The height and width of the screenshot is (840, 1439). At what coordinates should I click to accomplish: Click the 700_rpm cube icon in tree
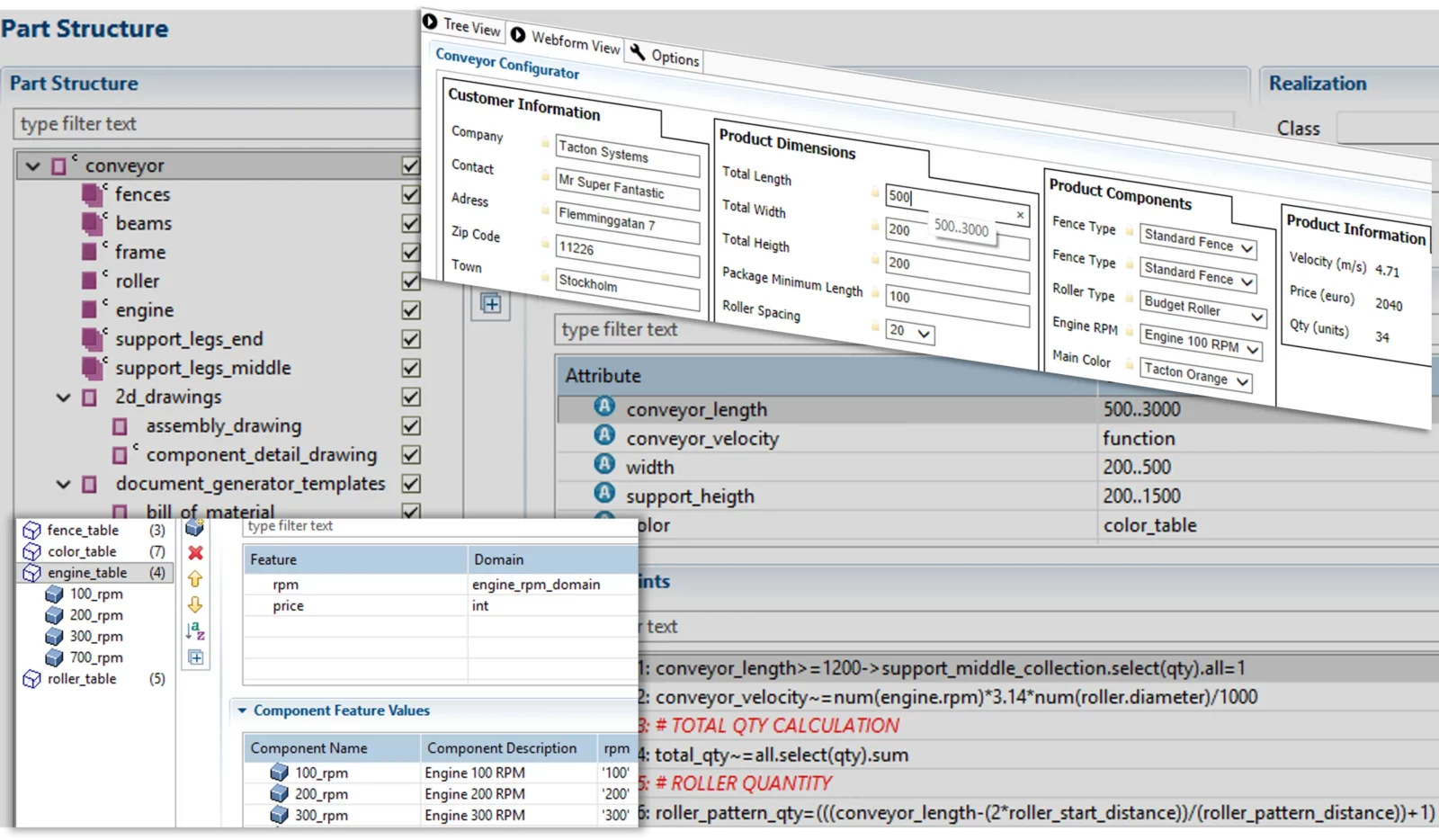click(x=54, y=658)
